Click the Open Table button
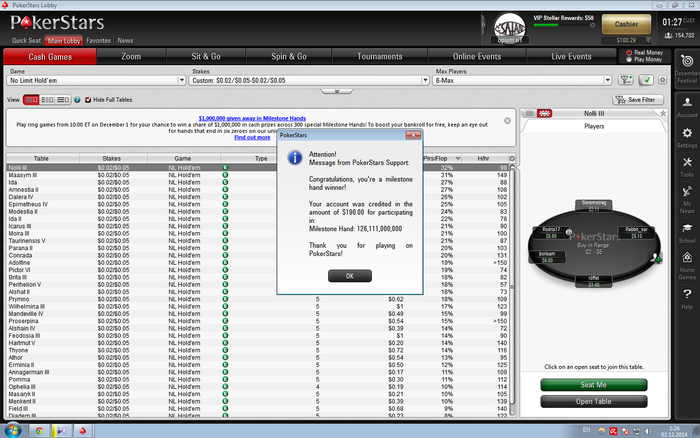Viewport: 700px width, 438px height. coord(593,401)
